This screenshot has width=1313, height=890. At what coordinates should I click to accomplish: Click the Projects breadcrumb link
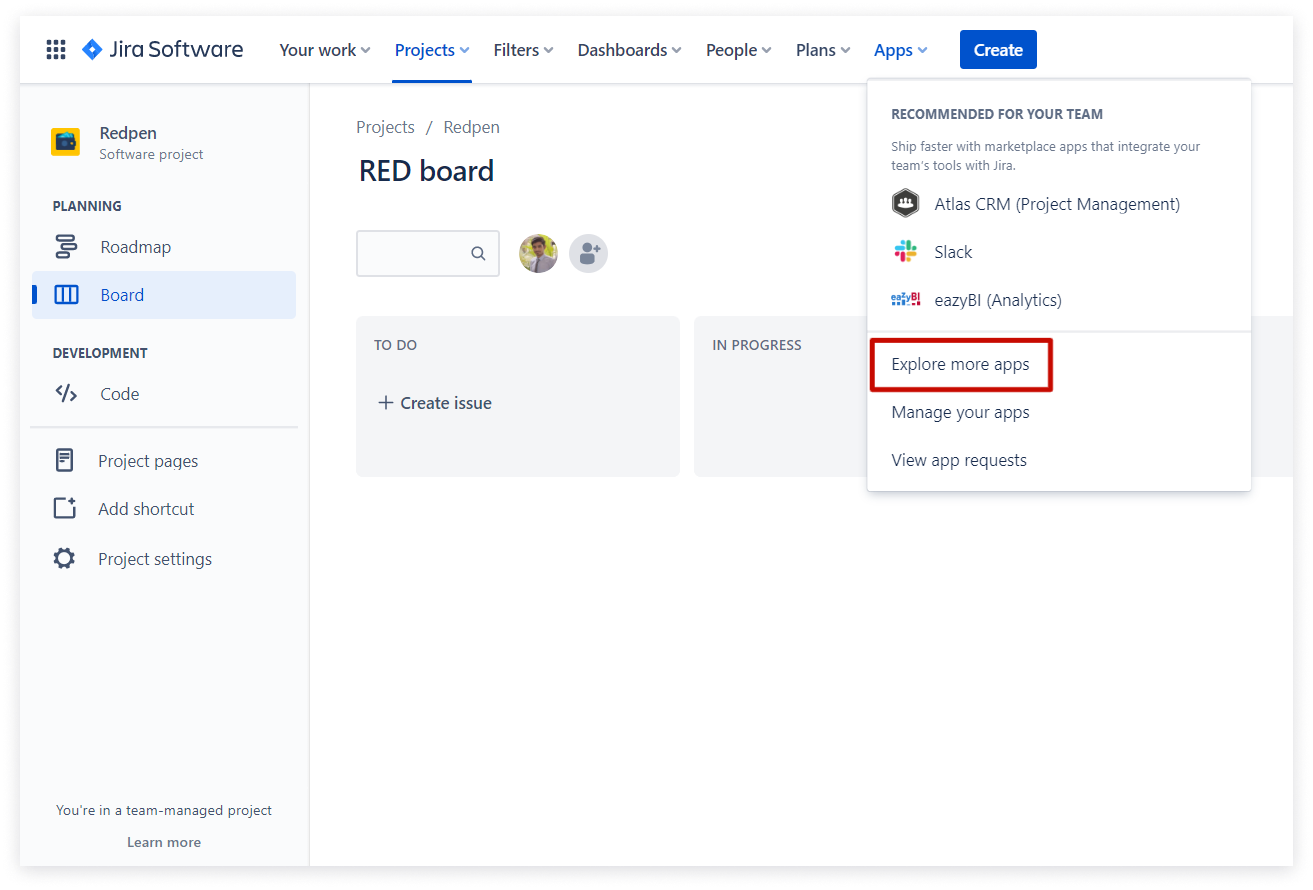point(385,127)
